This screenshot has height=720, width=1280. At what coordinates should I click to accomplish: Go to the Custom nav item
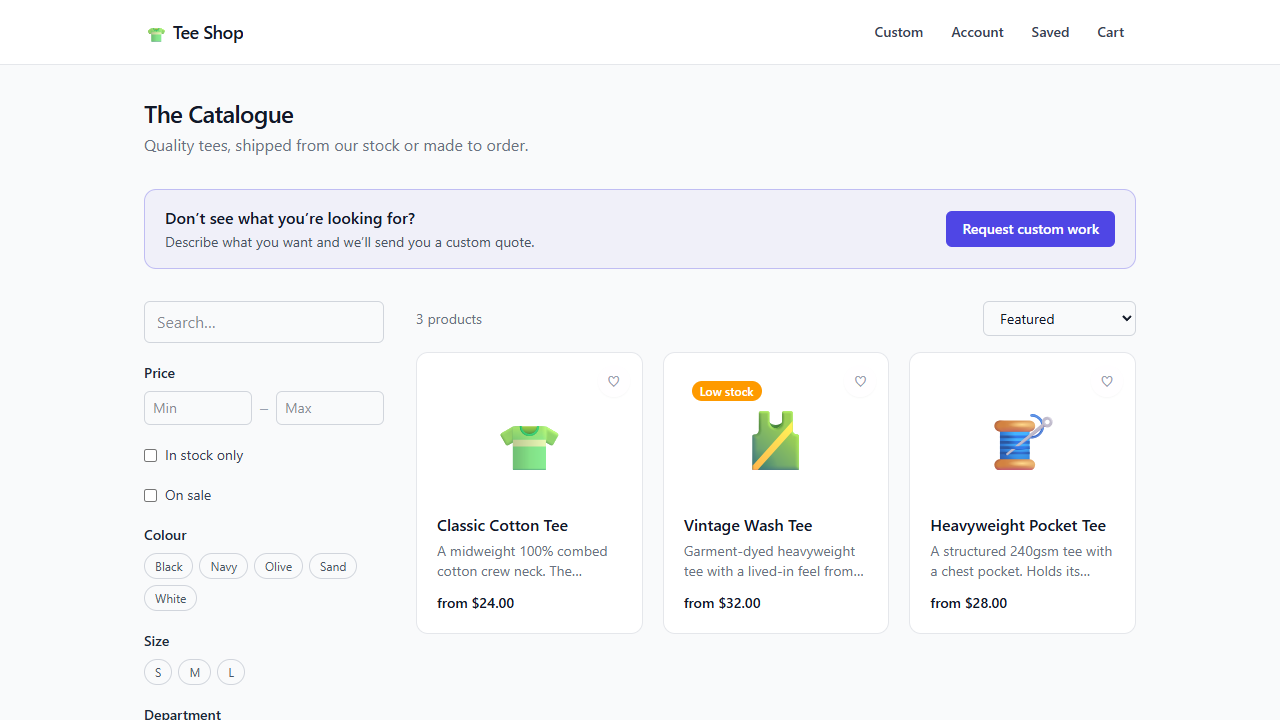coord(899,32)
